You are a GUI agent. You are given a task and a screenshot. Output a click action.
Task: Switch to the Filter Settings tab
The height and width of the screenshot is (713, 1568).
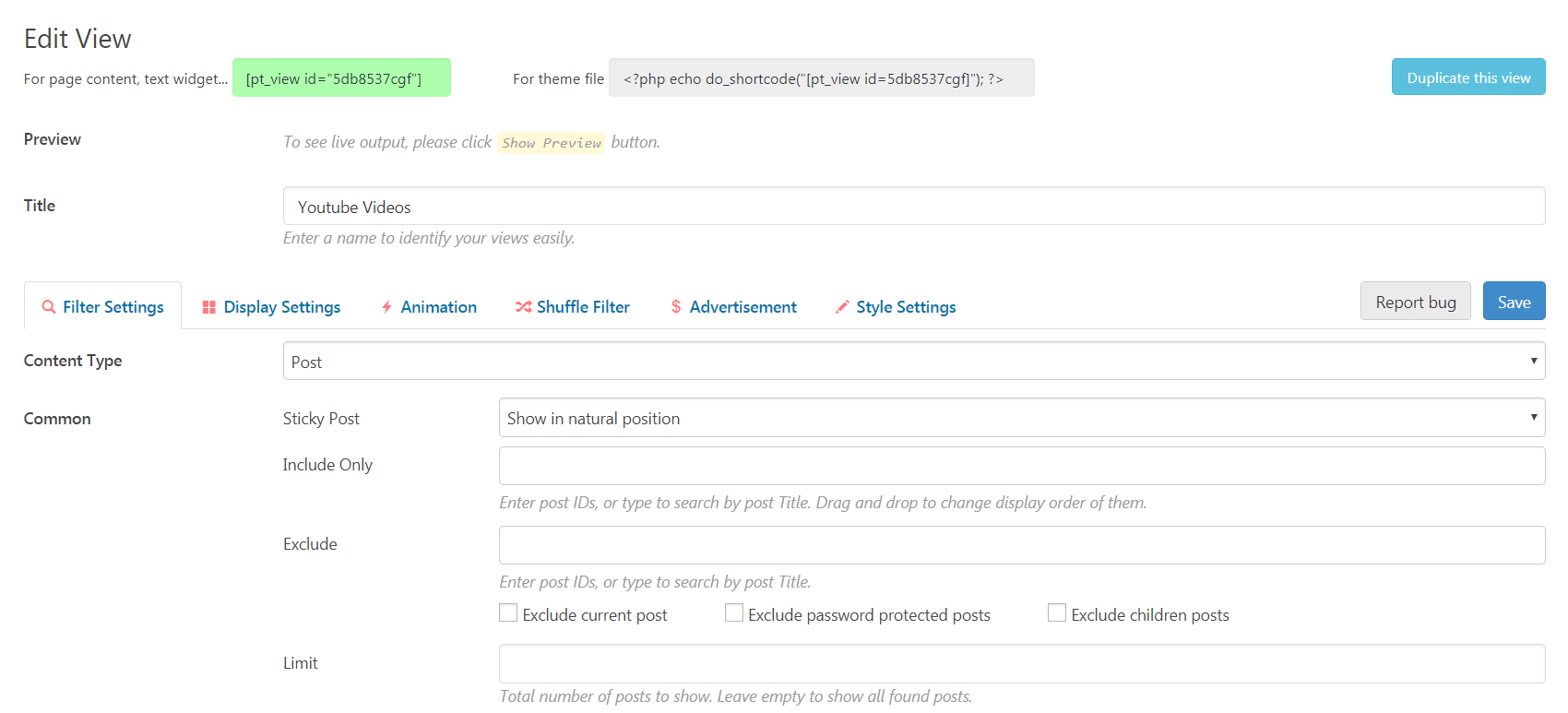coord(103,306)
